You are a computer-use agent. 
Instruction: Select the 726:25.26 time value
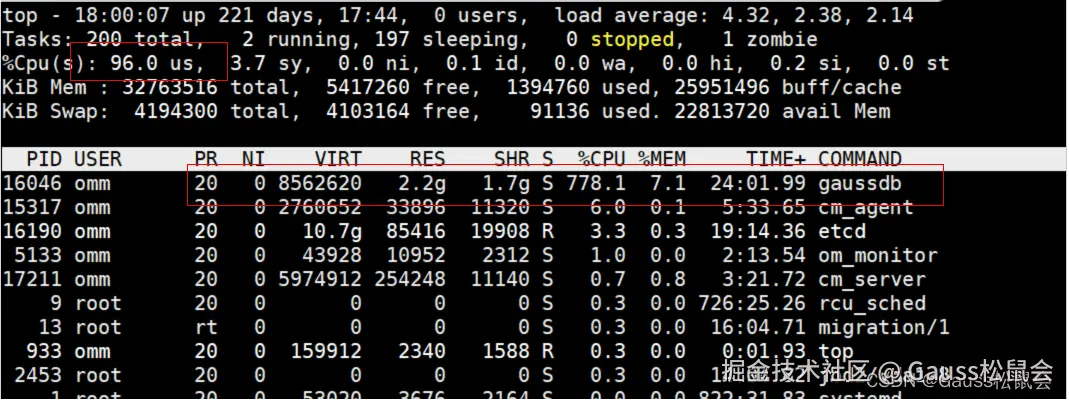click(752, 303)
